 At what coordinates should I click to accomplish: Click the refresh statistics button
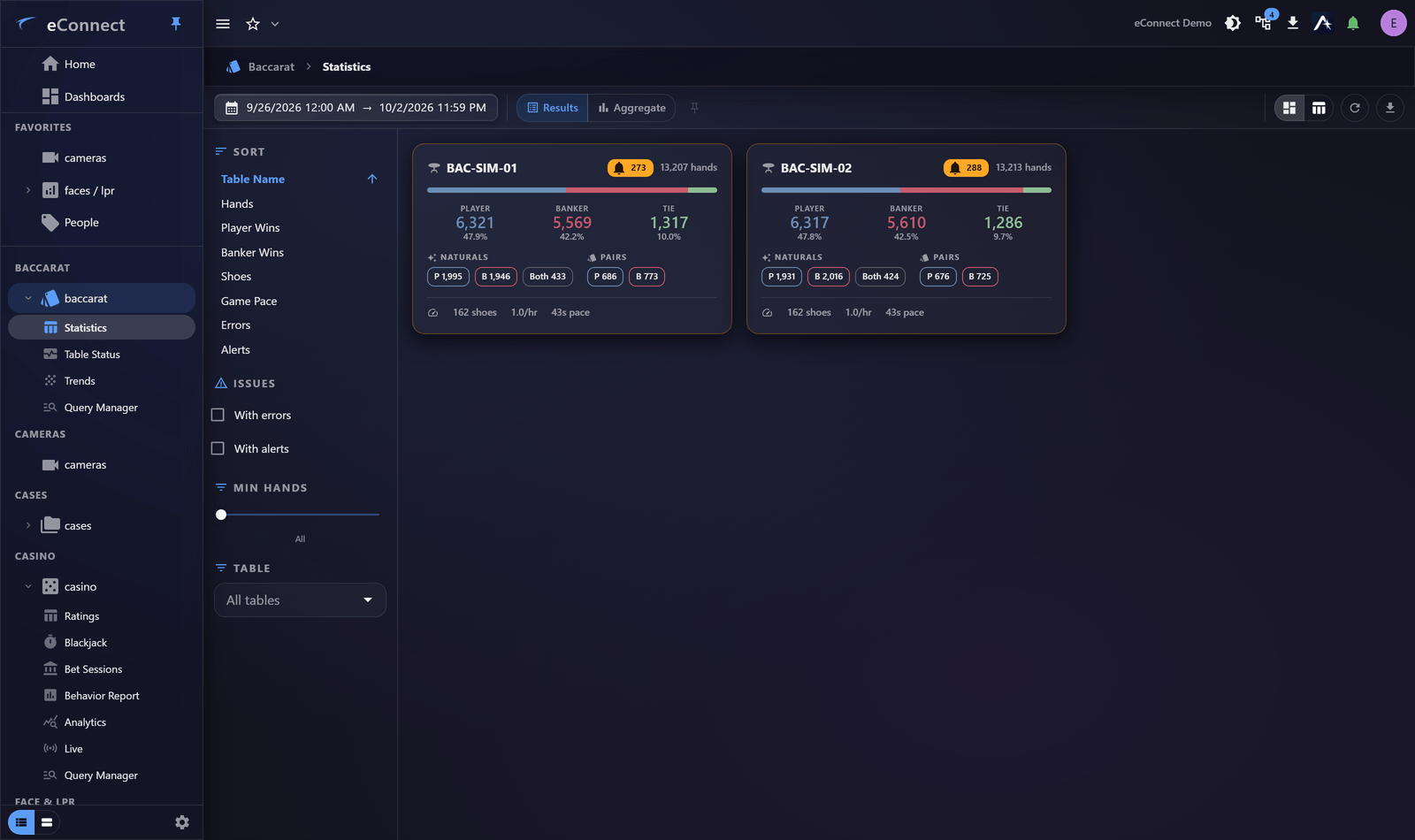pos(1355,108)
